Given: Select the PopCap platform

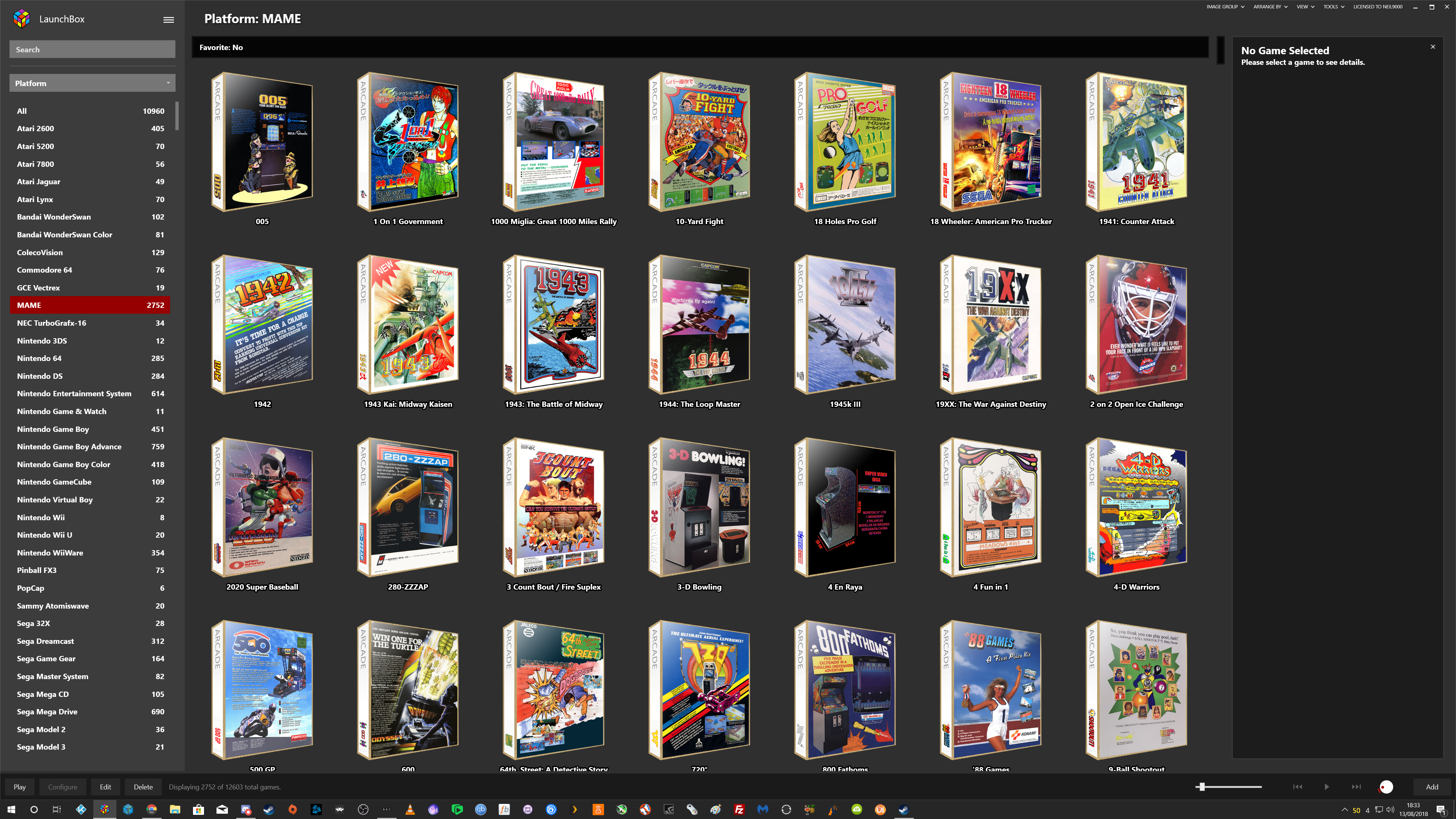Looking at the screenshot, I should pos(91,588).
